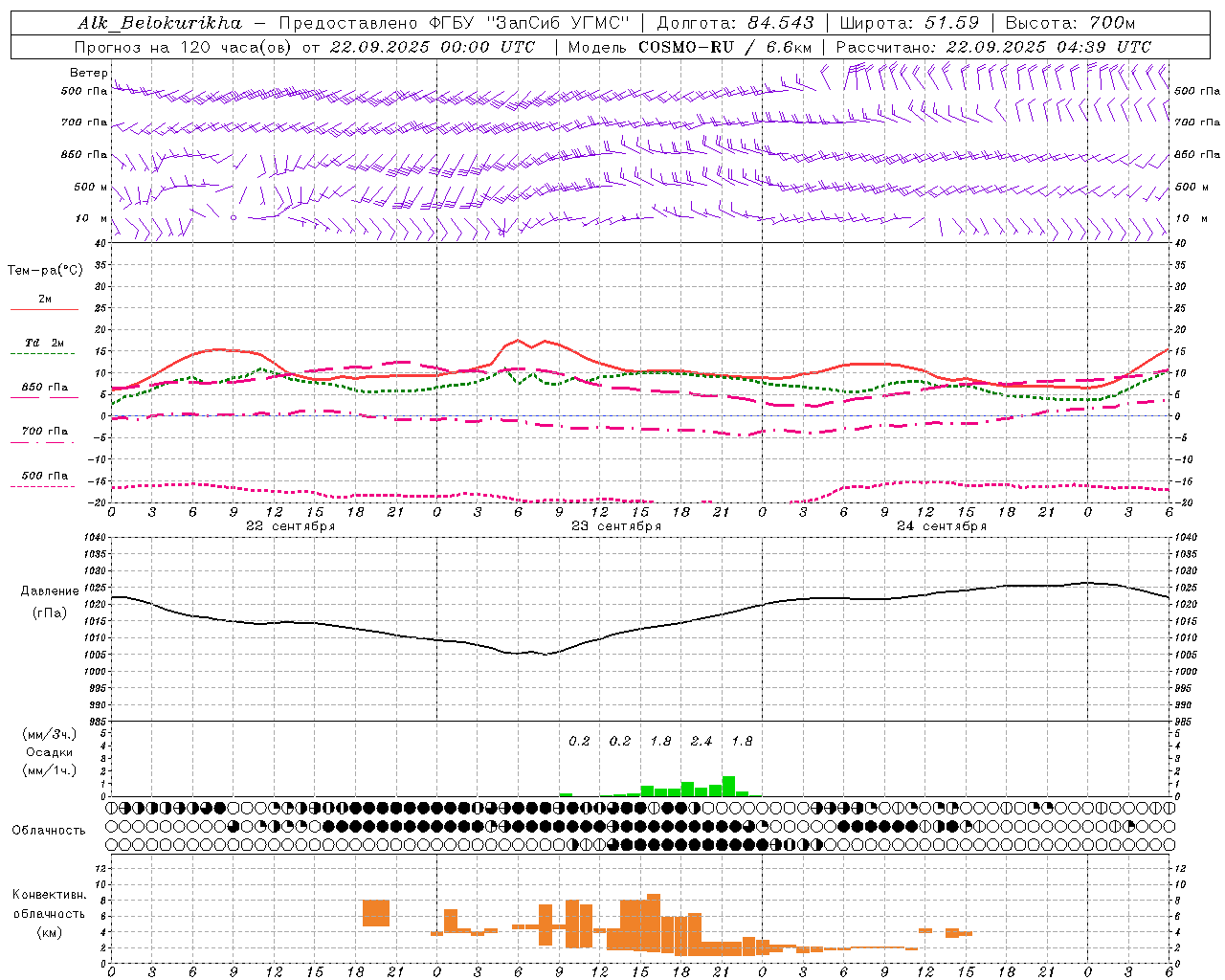Click the 23 сентября date label
This screenshot has height=980, width=1225.
point(616,526)
